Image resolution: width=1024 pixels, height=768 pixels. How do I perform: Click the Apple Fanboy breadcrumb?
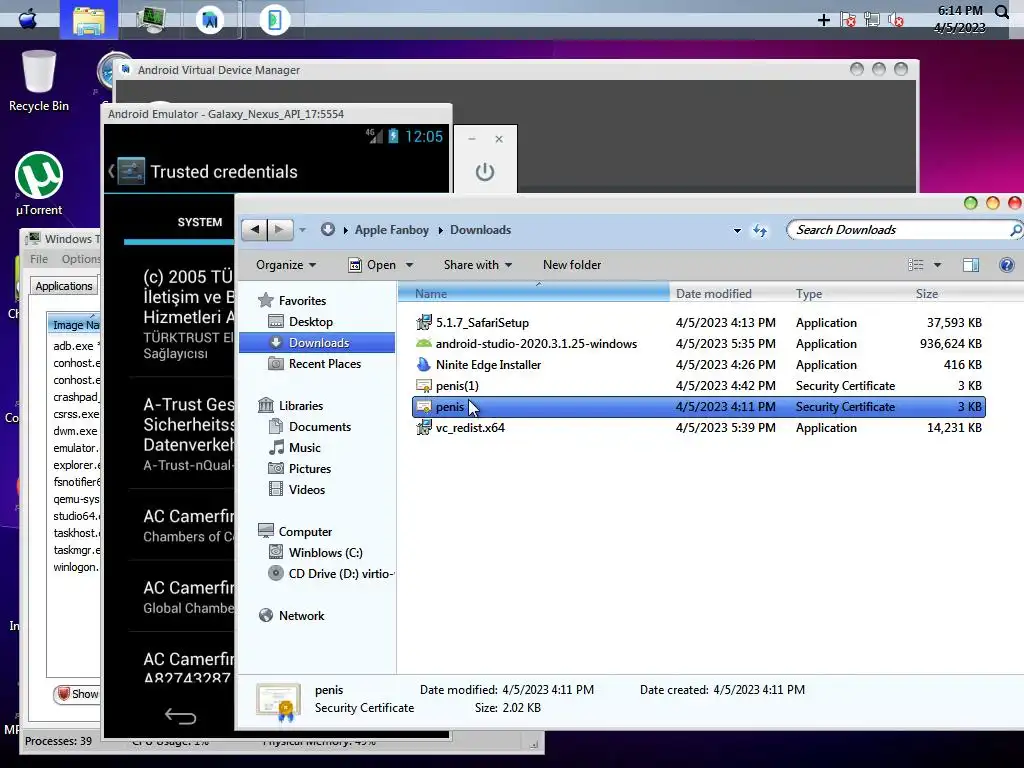(392, 230)
